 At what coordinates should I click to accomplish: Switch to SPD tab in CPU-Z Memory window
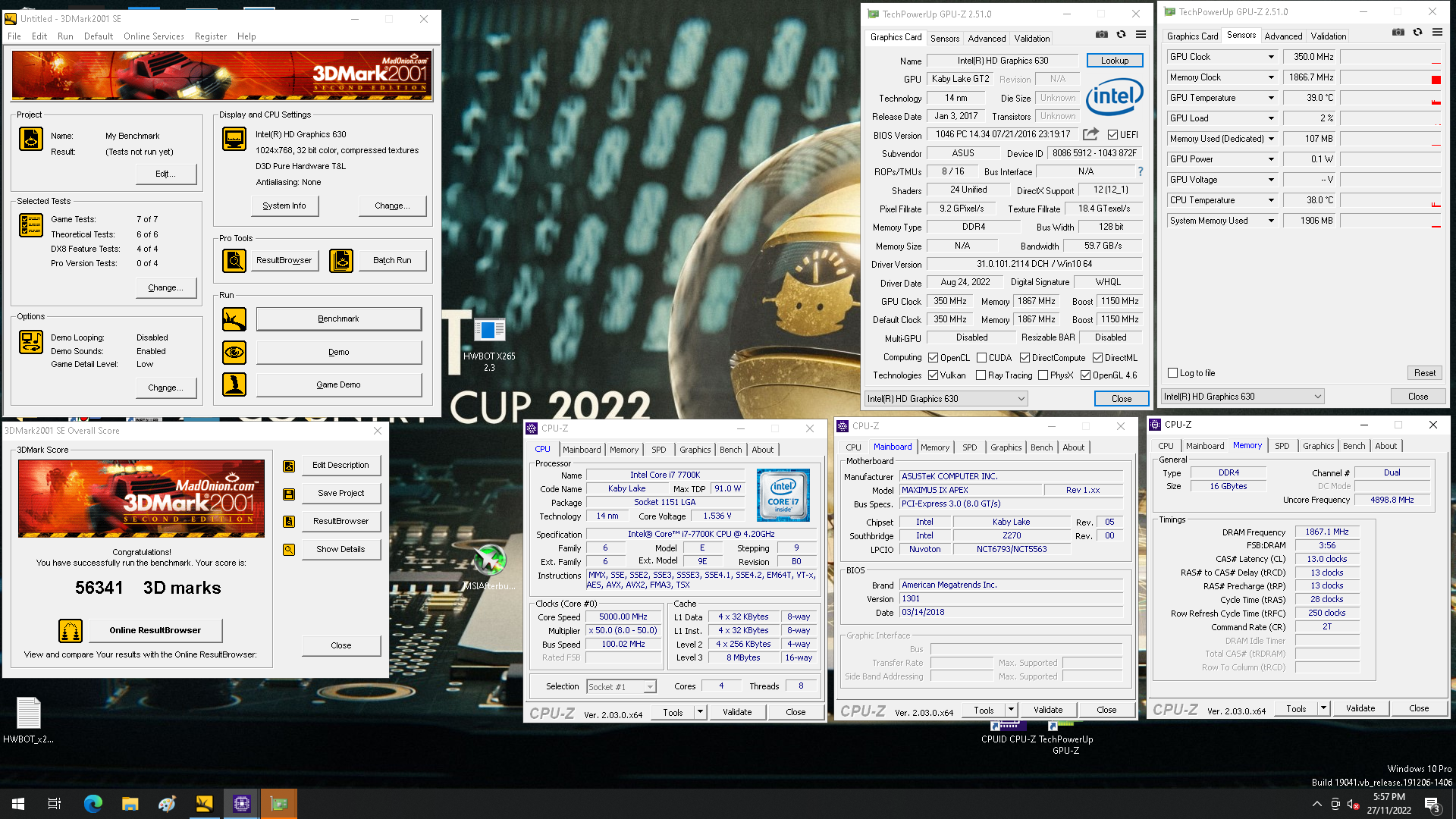(x=1282, y=446)
